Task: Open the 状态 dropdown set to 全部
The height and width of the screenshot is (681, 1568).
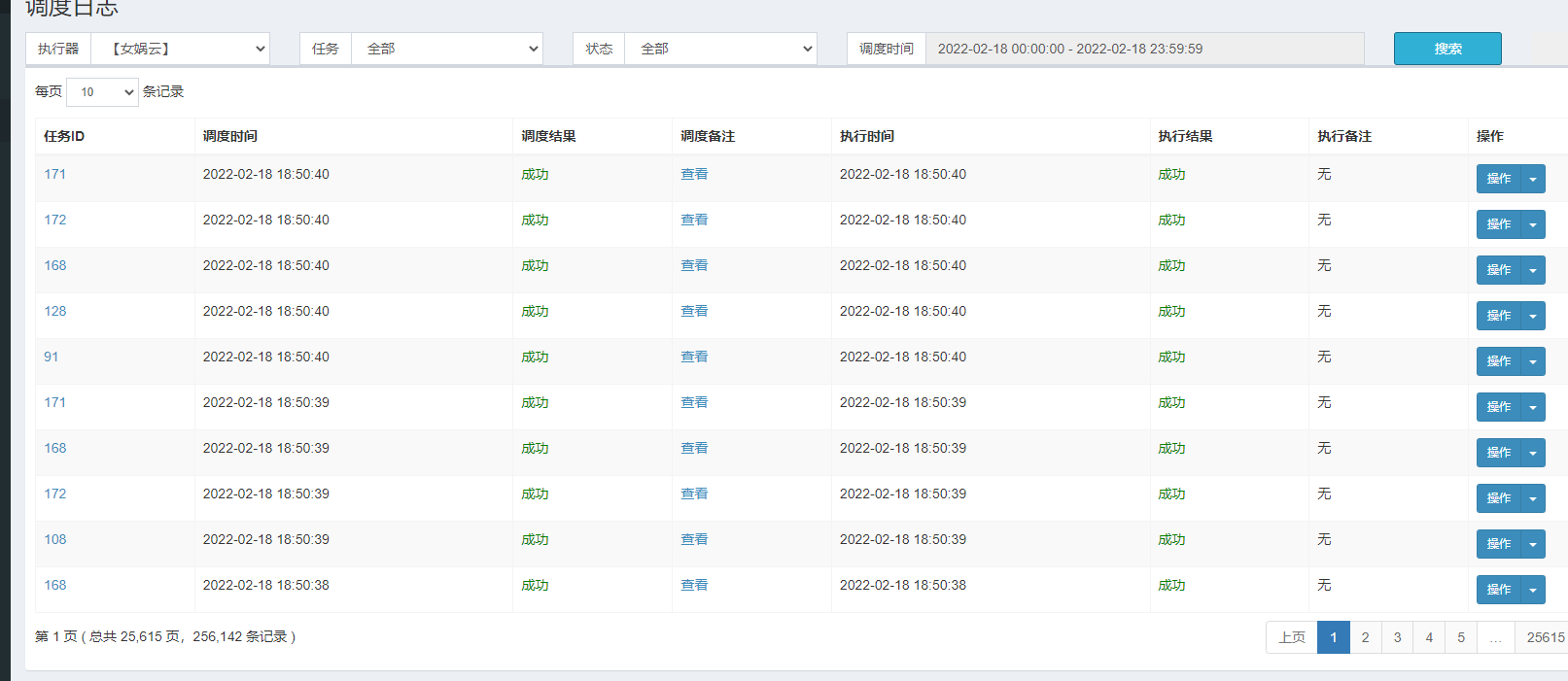Action: [x=720, y=49]
